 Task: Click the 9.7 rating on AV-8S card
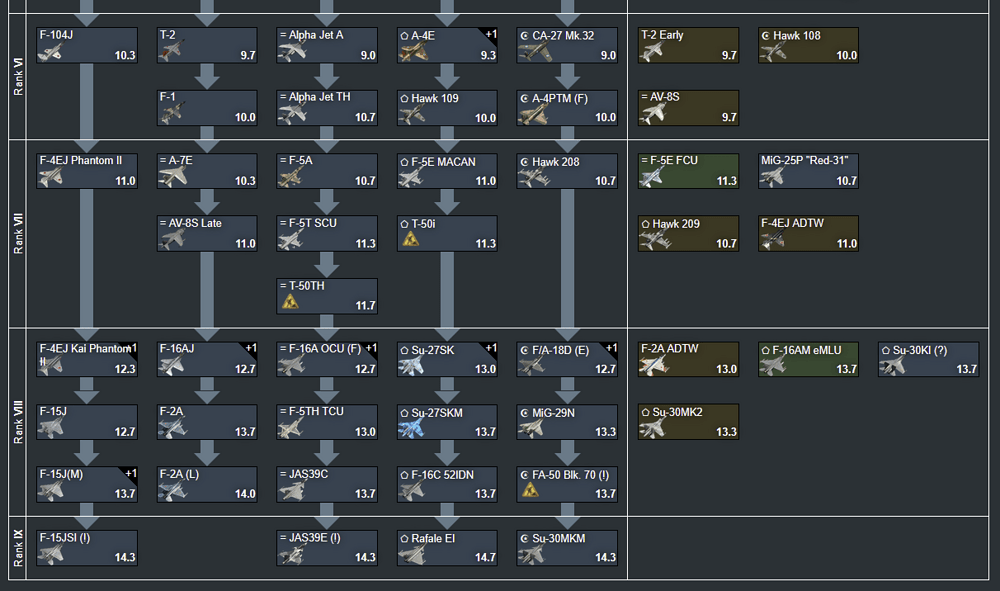(729, 117)
